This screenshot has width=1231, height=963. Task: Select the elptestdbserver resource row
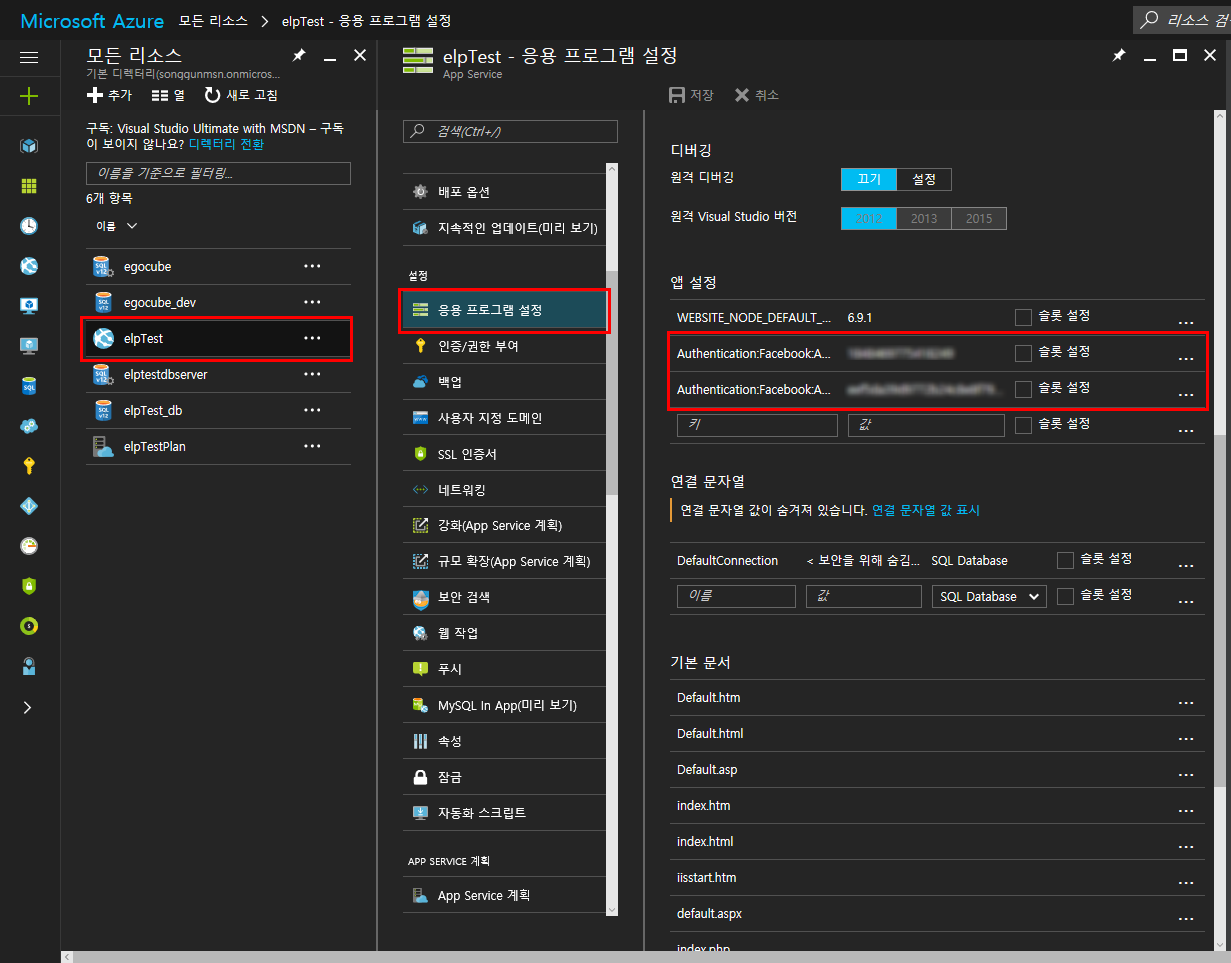point(218,375)
